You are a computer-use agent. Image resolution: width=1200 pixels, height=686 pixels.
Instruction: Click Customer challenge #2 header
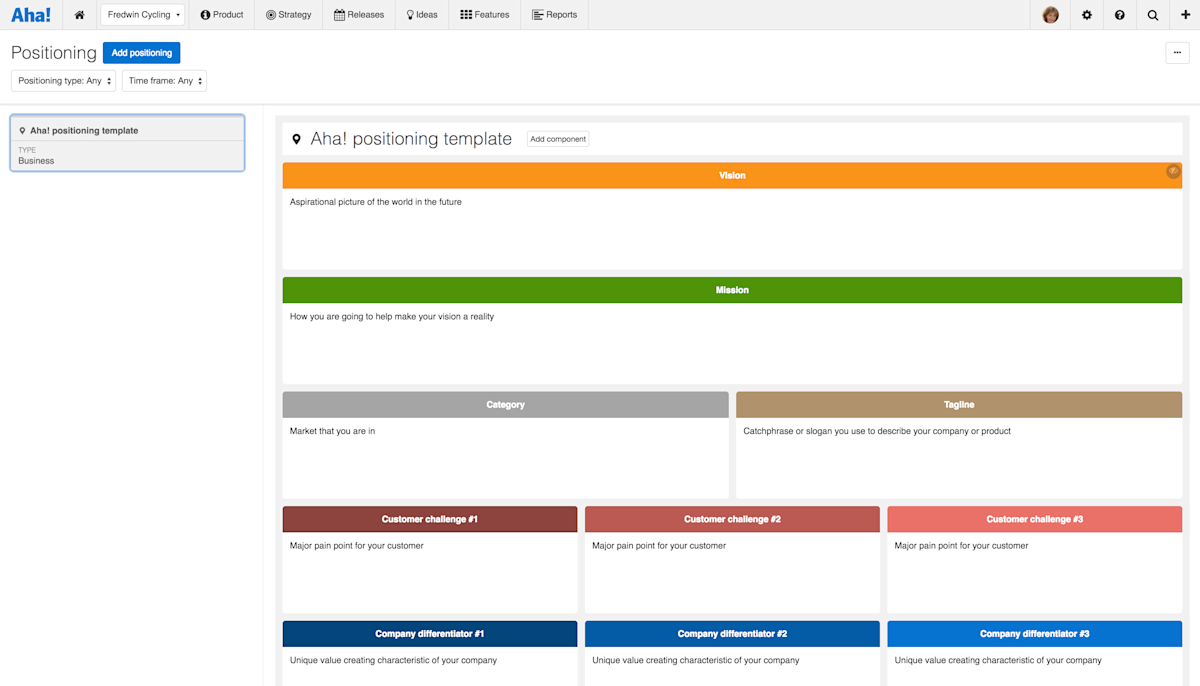point(732,519)
